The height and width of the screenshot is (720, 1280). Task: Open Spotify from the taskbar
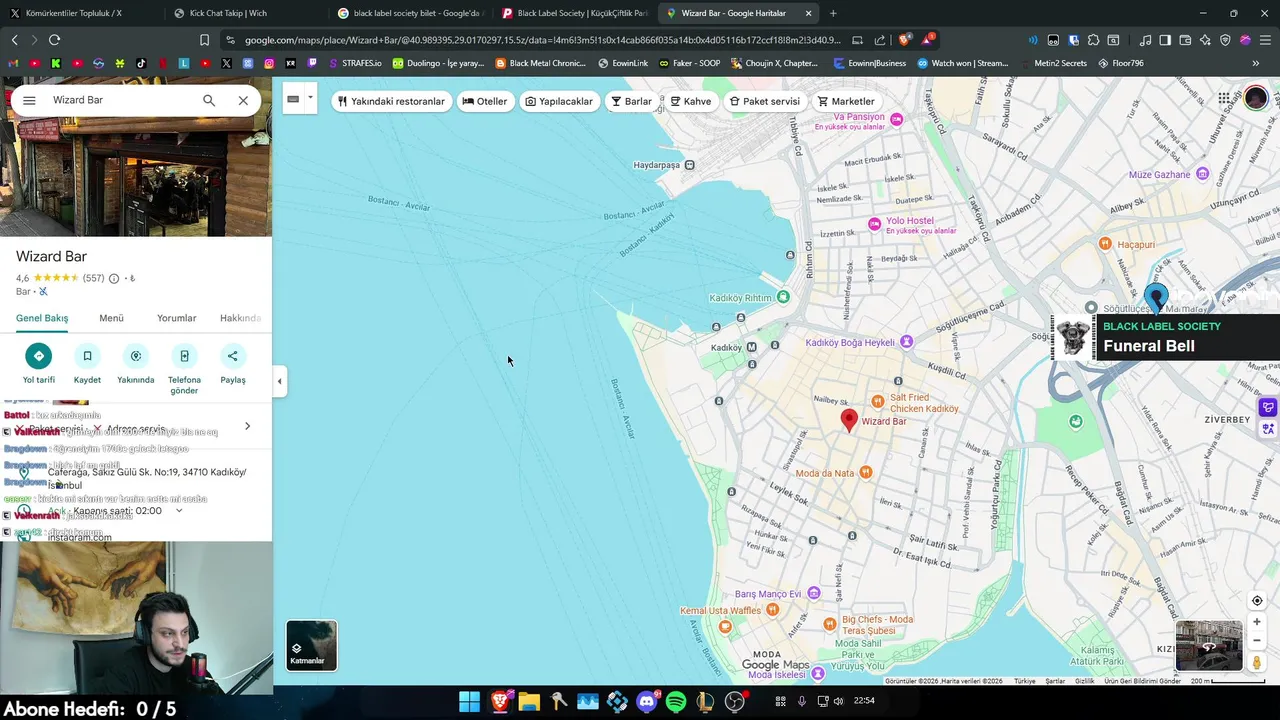[x=676, y=702]
